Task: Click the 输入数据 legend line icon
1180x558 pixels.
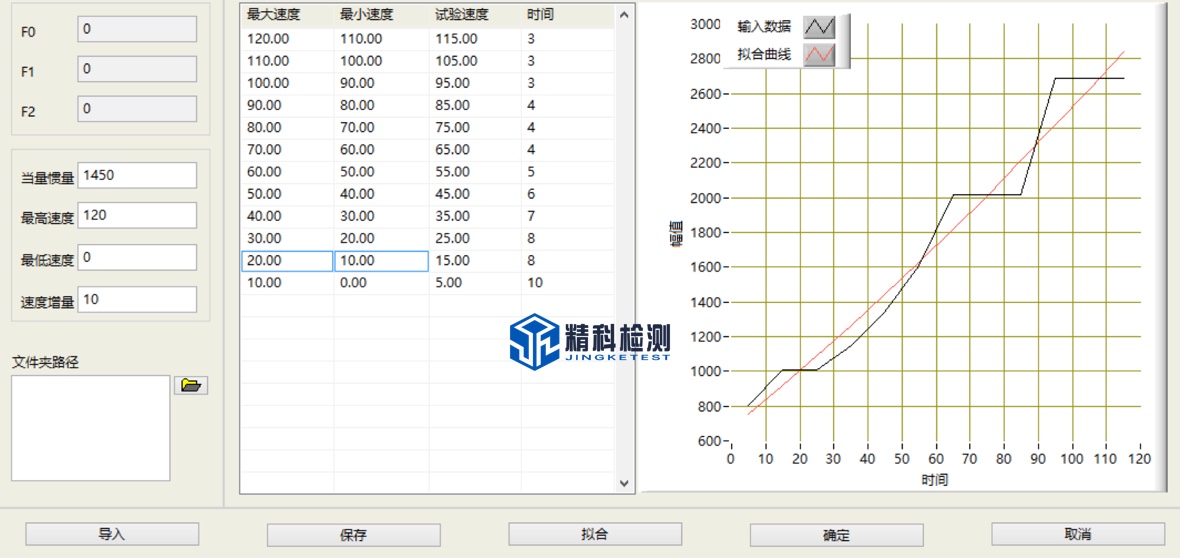Action: click(x=819, y=27)
